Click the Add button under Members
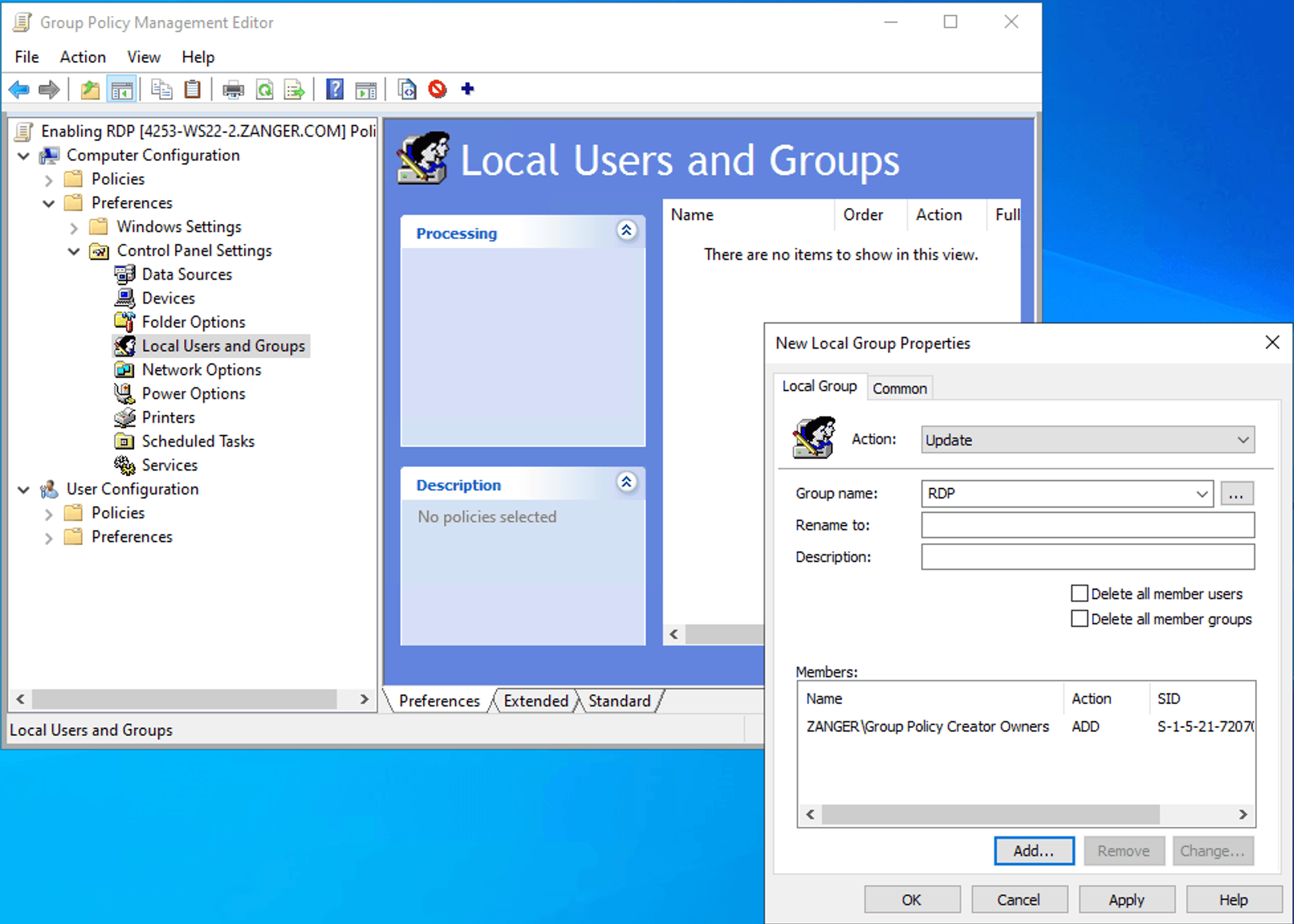1294x924 pixels. pos(1033,850)
